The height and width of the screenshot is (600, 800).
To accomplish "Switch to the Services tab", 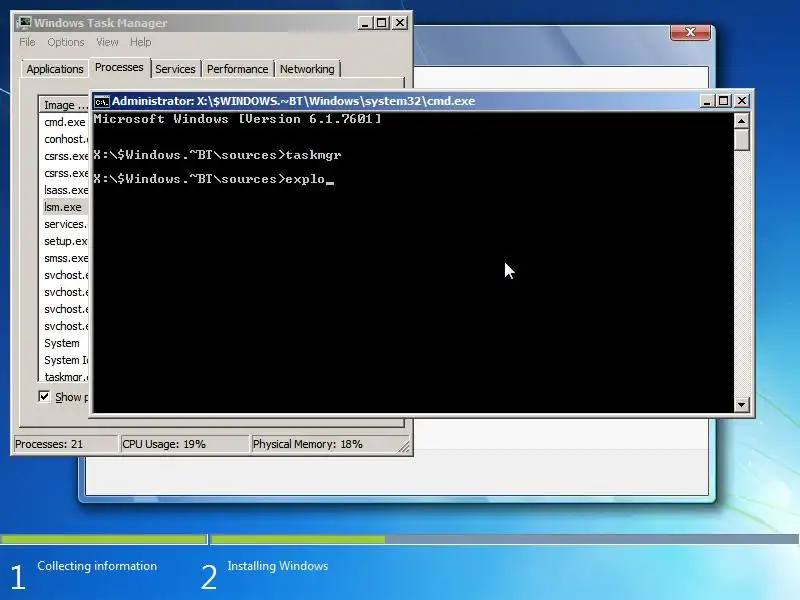I will point(175,69).
